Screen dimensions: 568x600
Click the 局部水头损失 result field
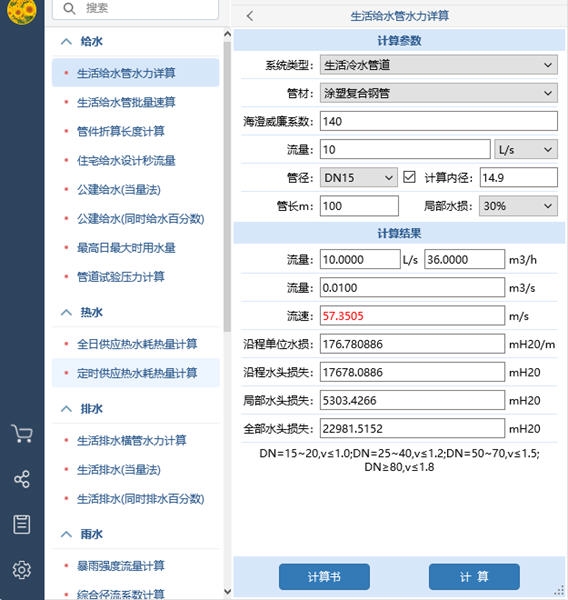coord(412,400)
